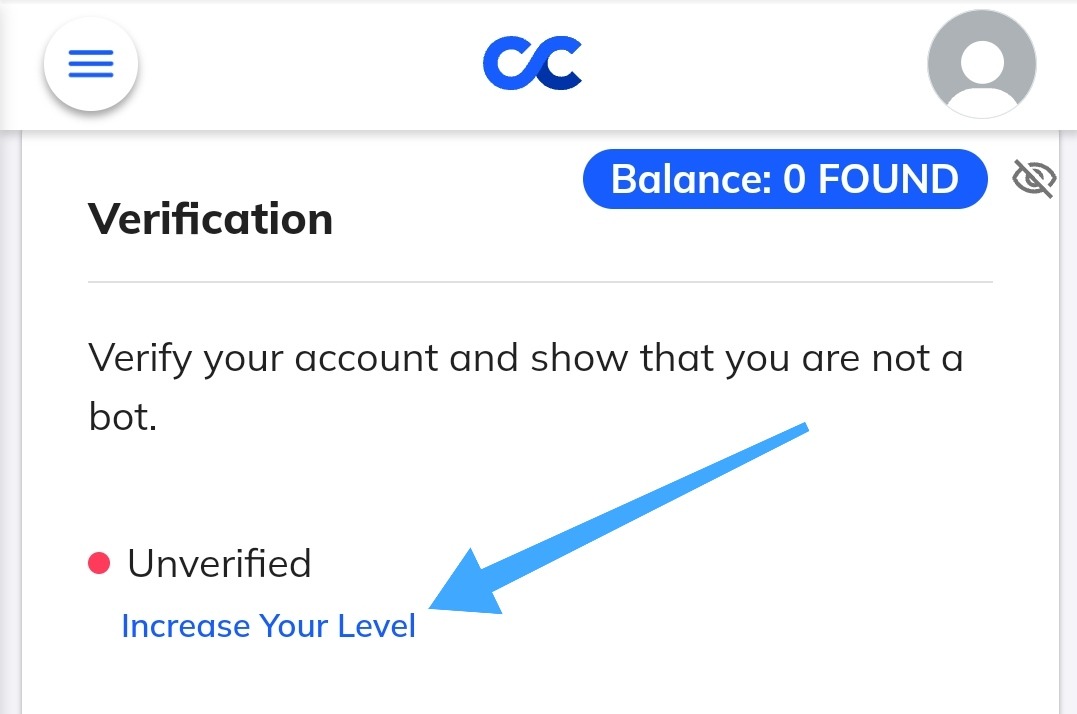Click the red unverified status dot

[98, 564]
